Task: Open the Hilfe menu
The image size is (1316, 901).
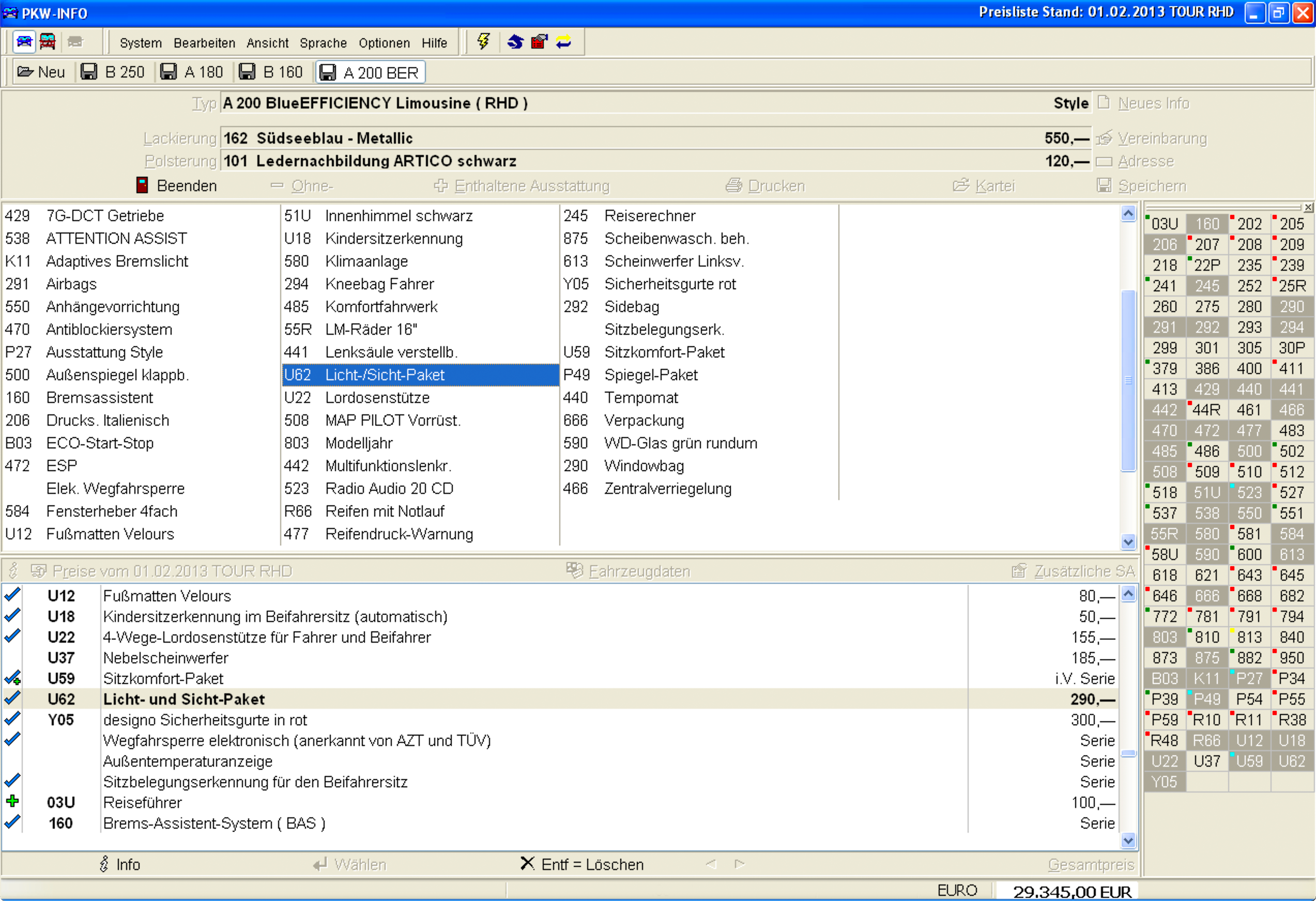Action: pyautogui.click(x=434, y=42)
